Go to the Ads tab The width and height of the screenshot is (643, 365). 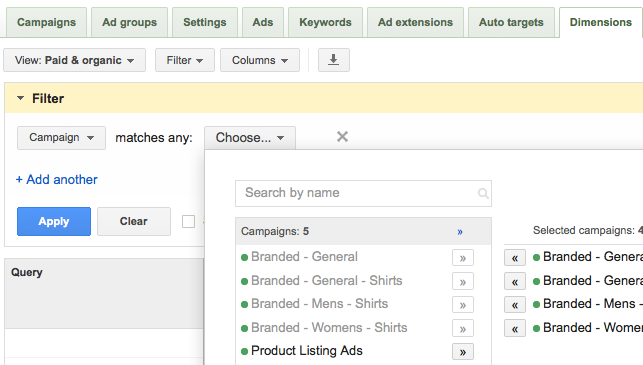pos(262,22)
